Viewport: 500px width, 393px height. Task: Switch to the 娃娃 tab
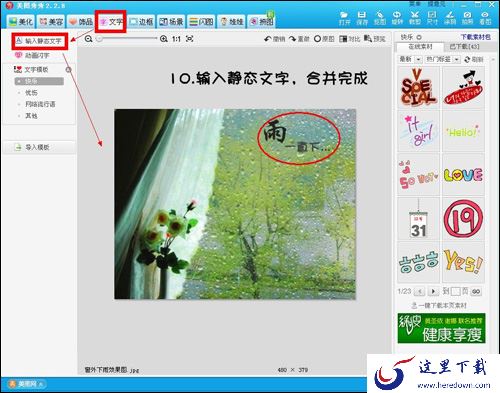[x=231, y=22]
